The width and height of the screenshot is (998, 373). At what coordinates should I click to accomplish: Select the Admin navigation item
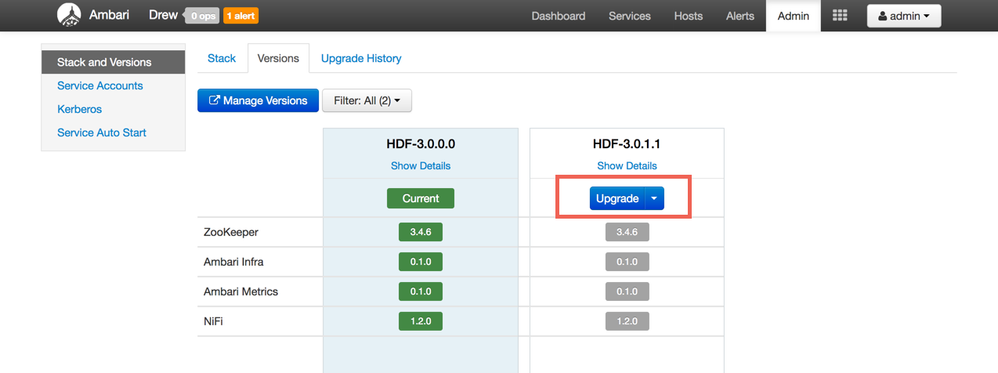[793, 16]
